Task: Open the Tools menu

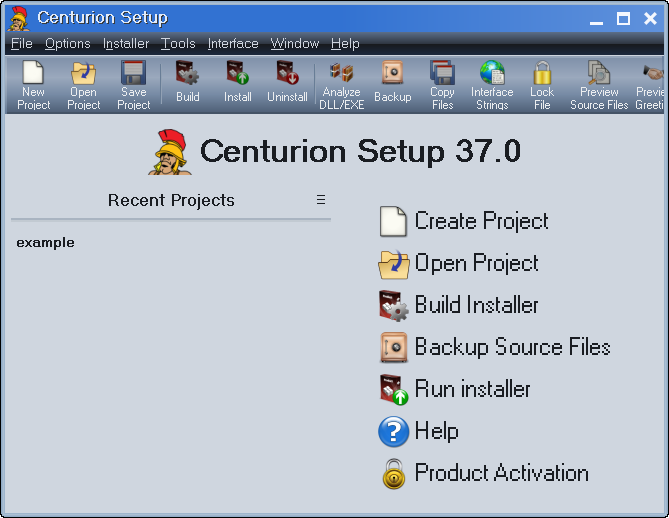Action: (x=178, y=44)
